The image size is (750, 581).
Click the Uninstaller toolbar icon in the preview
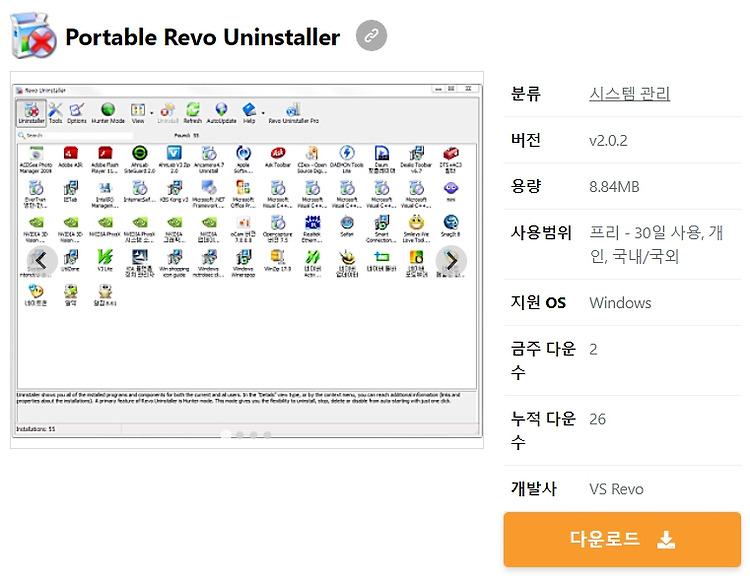coord(32,113)
